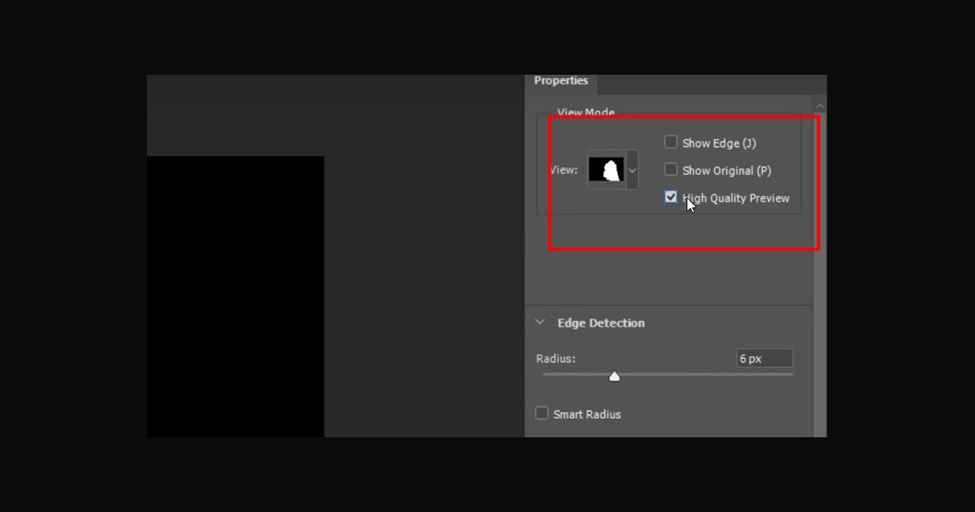This screenshot has height=512, width=975.
Task: Click the Show Edge (J) label text
Action: (719, 143)
